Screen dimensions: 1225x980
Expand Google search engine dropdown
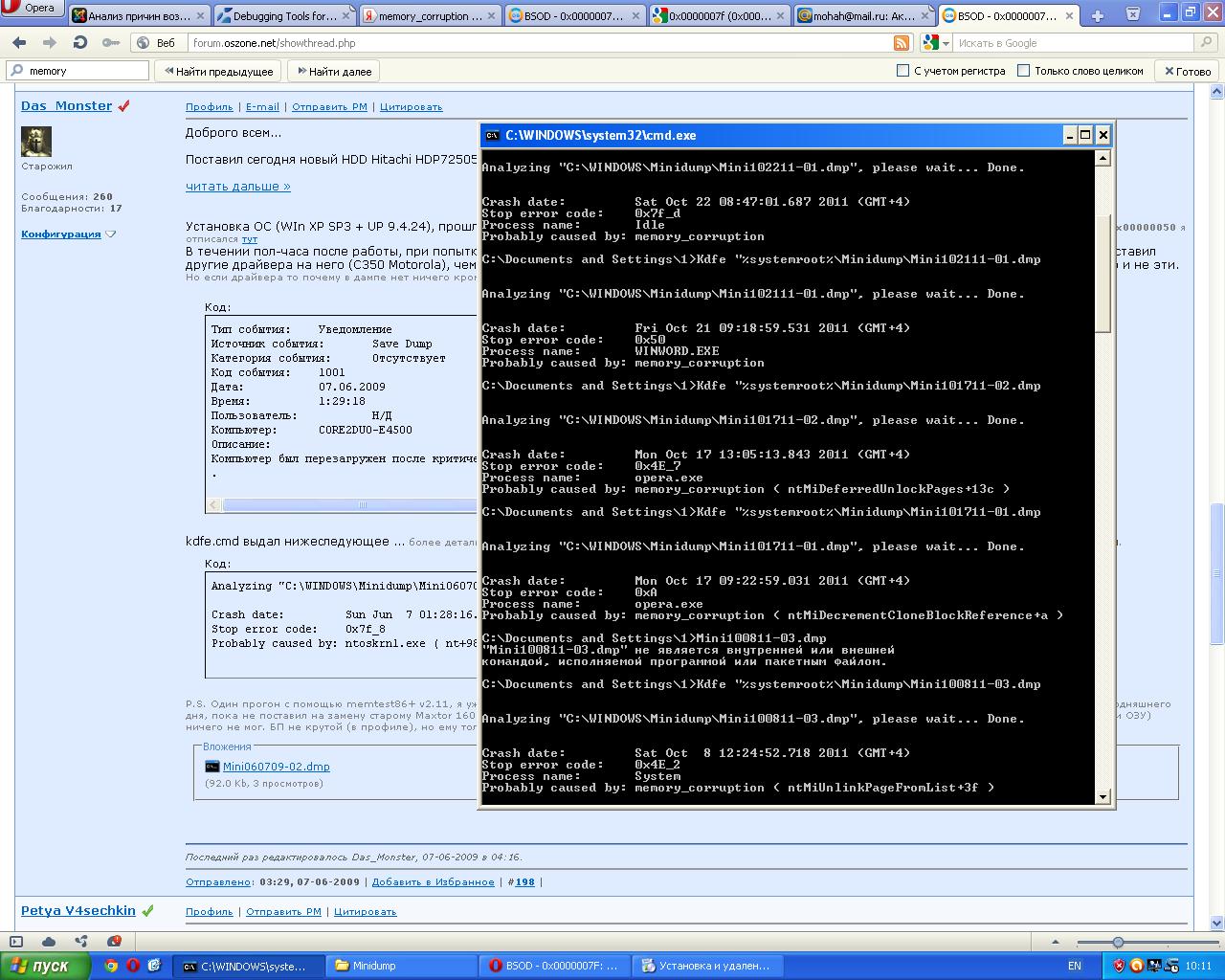(937, 43)
